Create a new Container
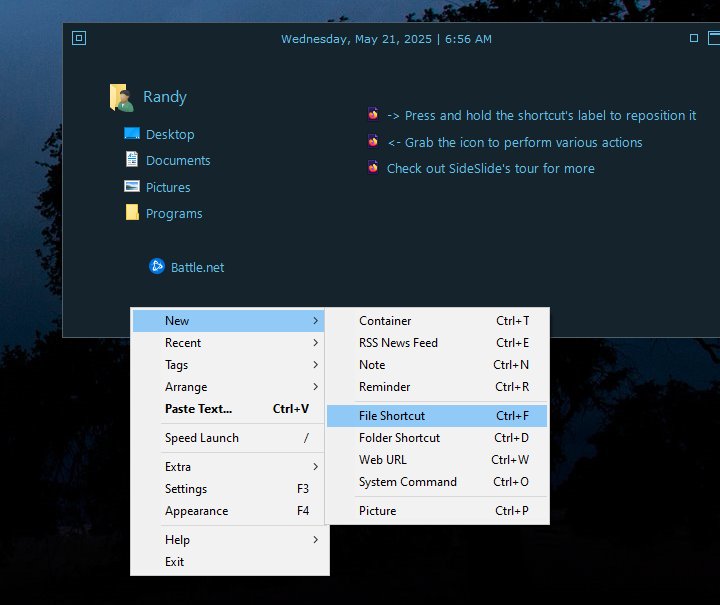 437,321
